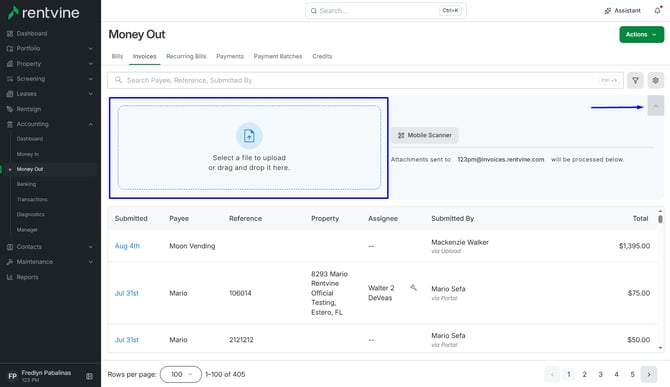
Task: Open Transactions submenu item
Action: (32, 199)
